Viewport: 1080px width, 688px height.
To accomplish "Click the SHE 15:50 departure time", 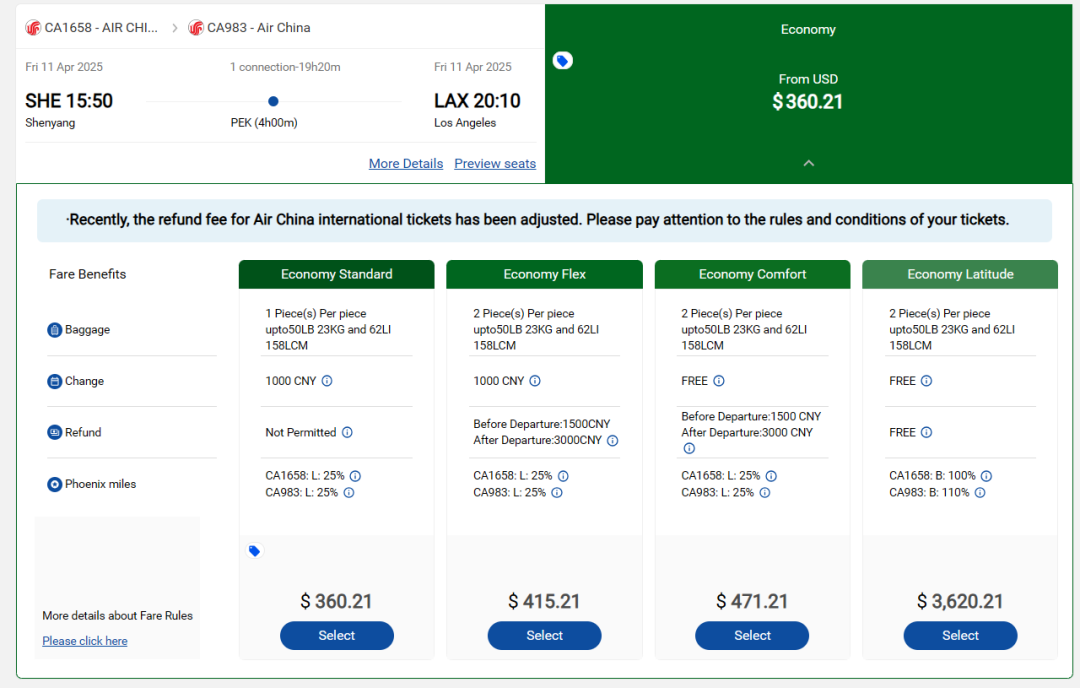I will coord(69,101).
